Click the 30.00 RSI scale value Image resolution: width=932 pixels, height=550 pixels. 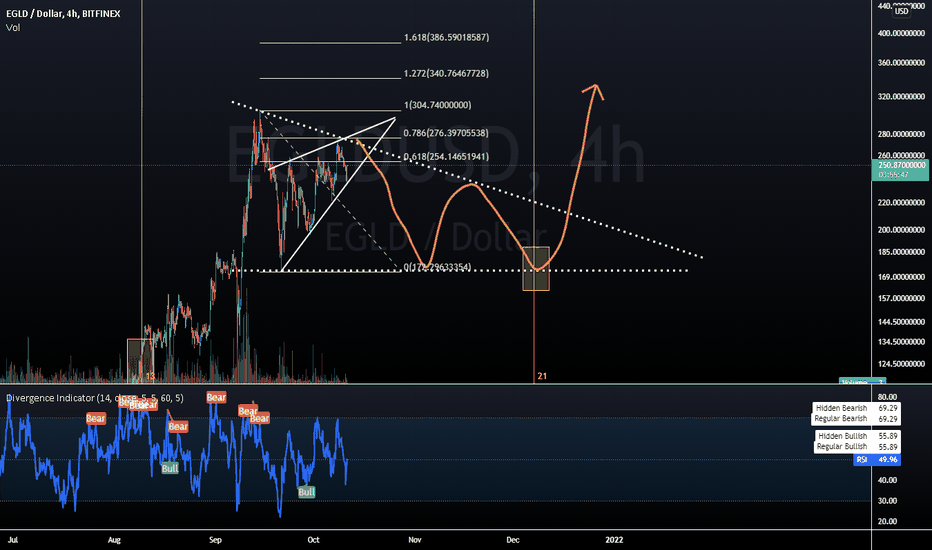[887, 501]
